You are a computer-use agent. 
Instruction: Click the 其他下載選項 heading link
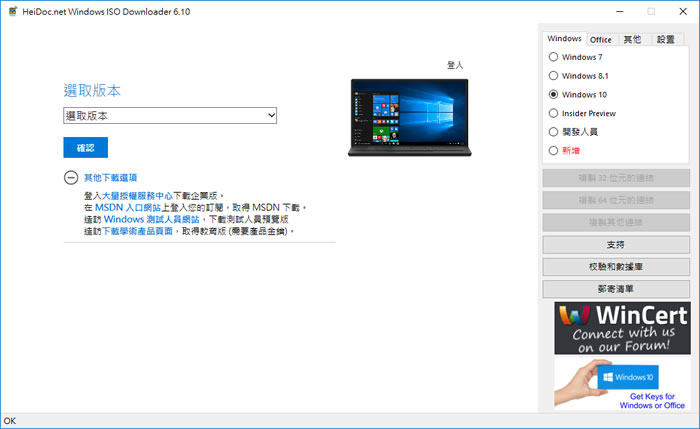[x=110, y=178]
